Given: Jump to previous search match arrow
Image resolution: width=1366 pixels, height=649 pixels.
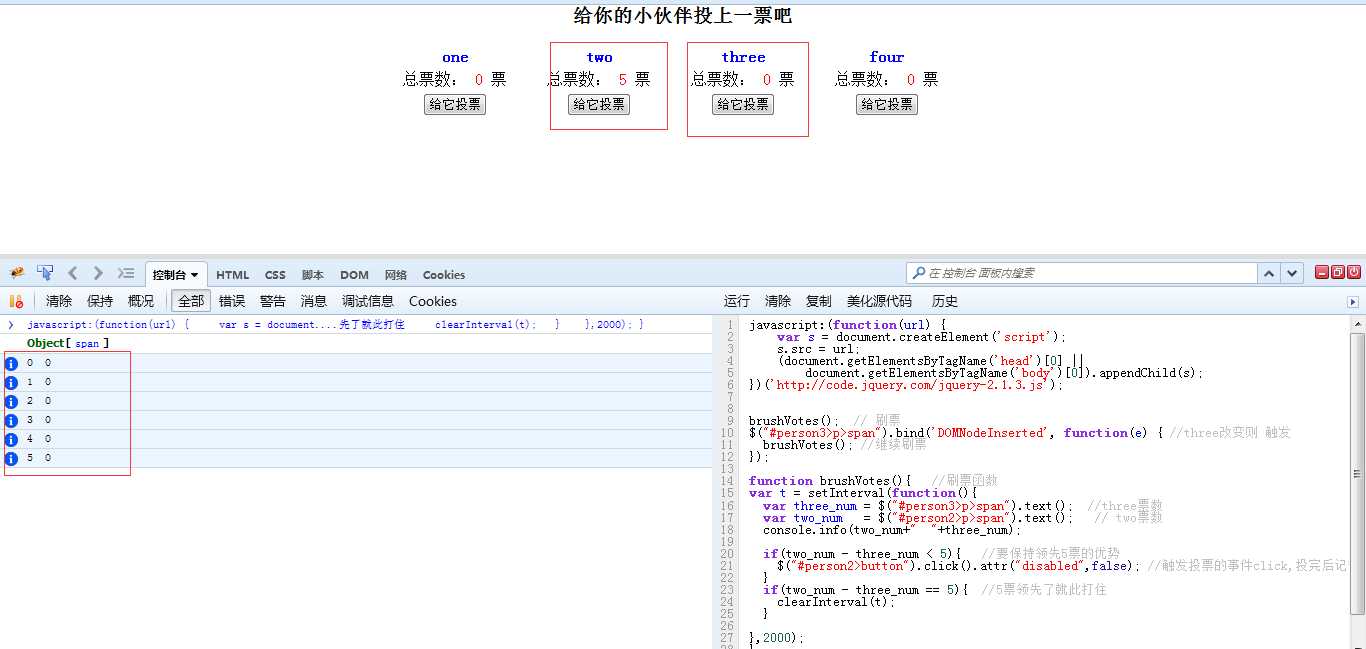Looking at the screenshot, I should [1269, 273].
